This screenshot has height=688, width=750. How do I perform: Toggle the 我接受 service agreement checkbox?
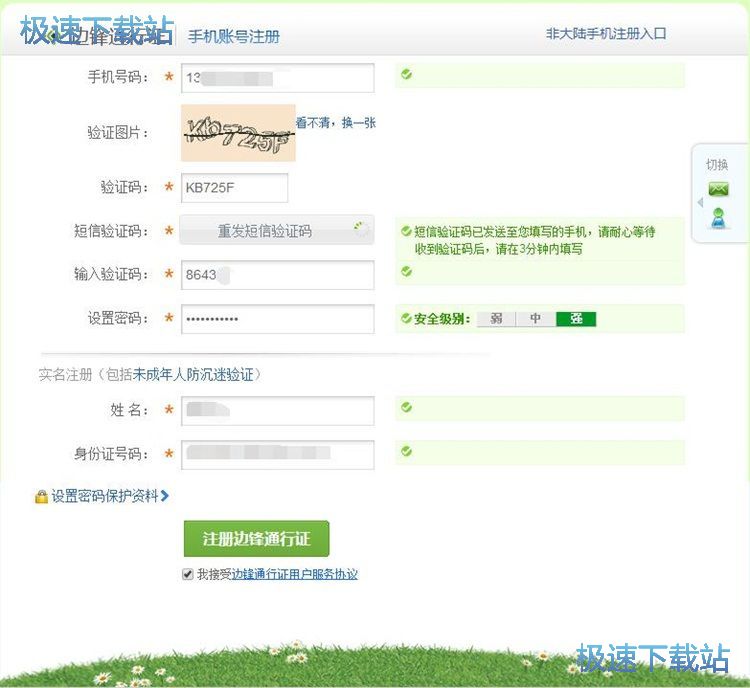pos(188,575)
